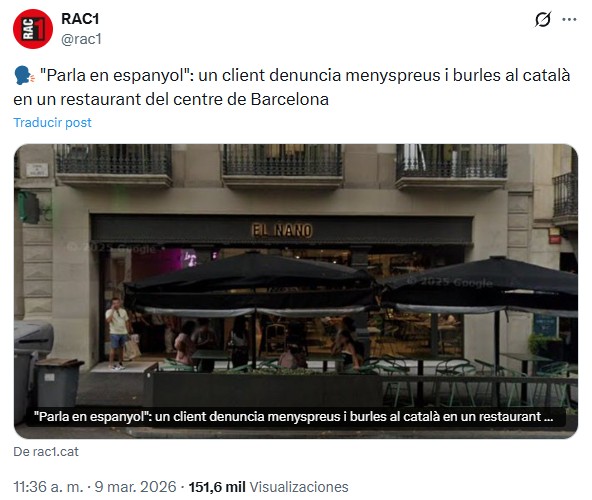Click the 151,6 mil Visualizaciones count
The width and height of the screenshot is (592, 500).
pos(268,487)
